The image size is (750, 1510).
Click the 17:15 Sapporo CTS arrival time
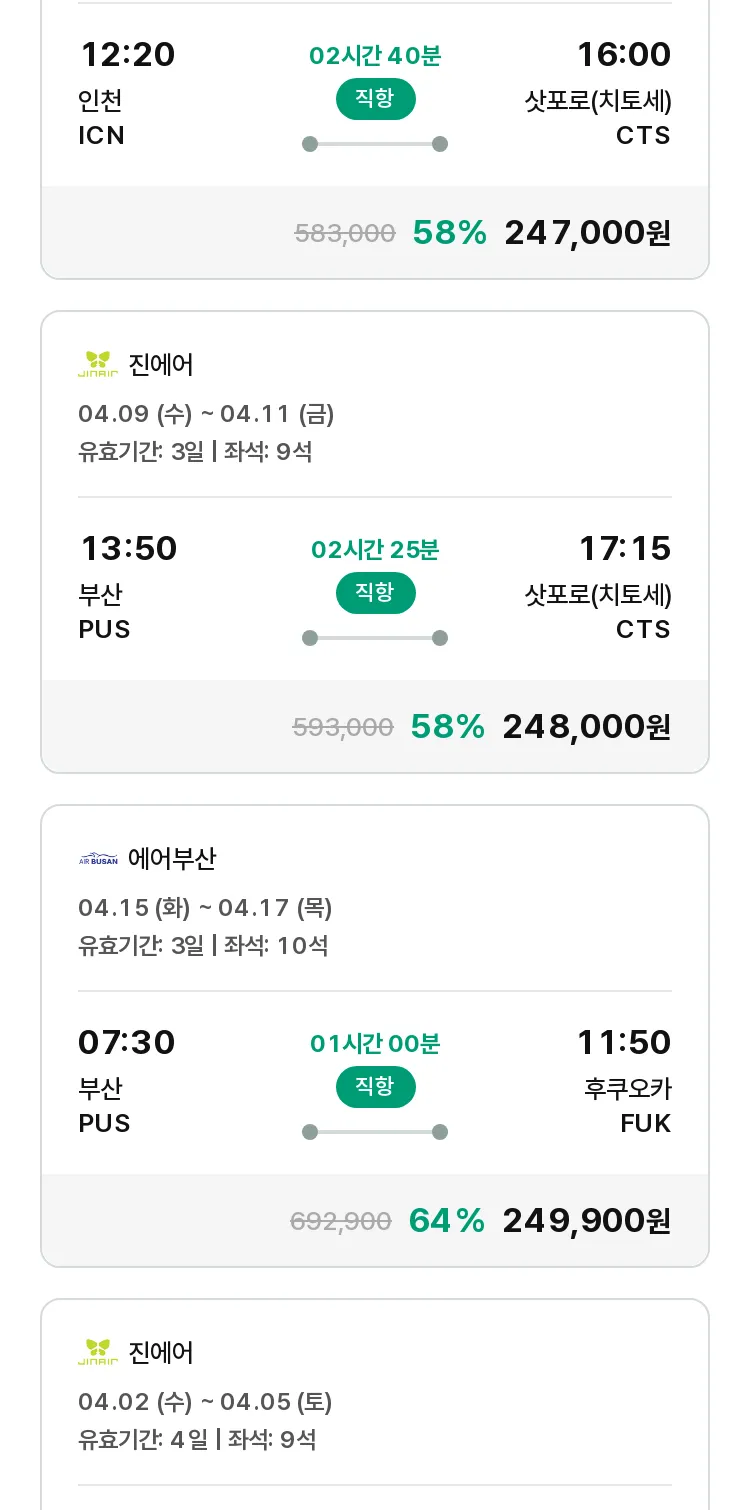point(625,549)
